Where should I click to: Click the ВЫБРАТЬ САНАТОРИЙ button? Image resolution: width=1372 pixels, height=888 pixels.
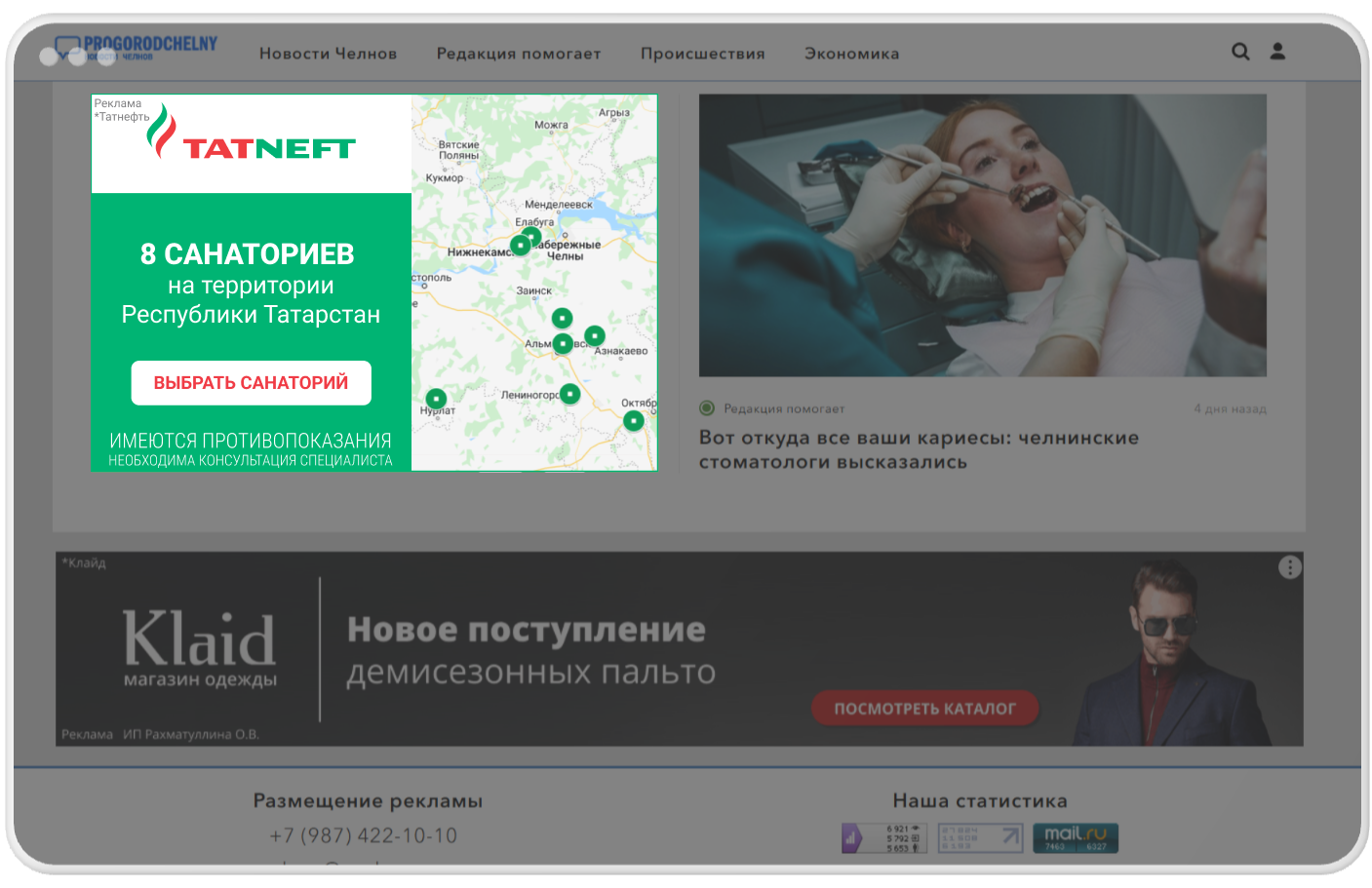[251, 383]
